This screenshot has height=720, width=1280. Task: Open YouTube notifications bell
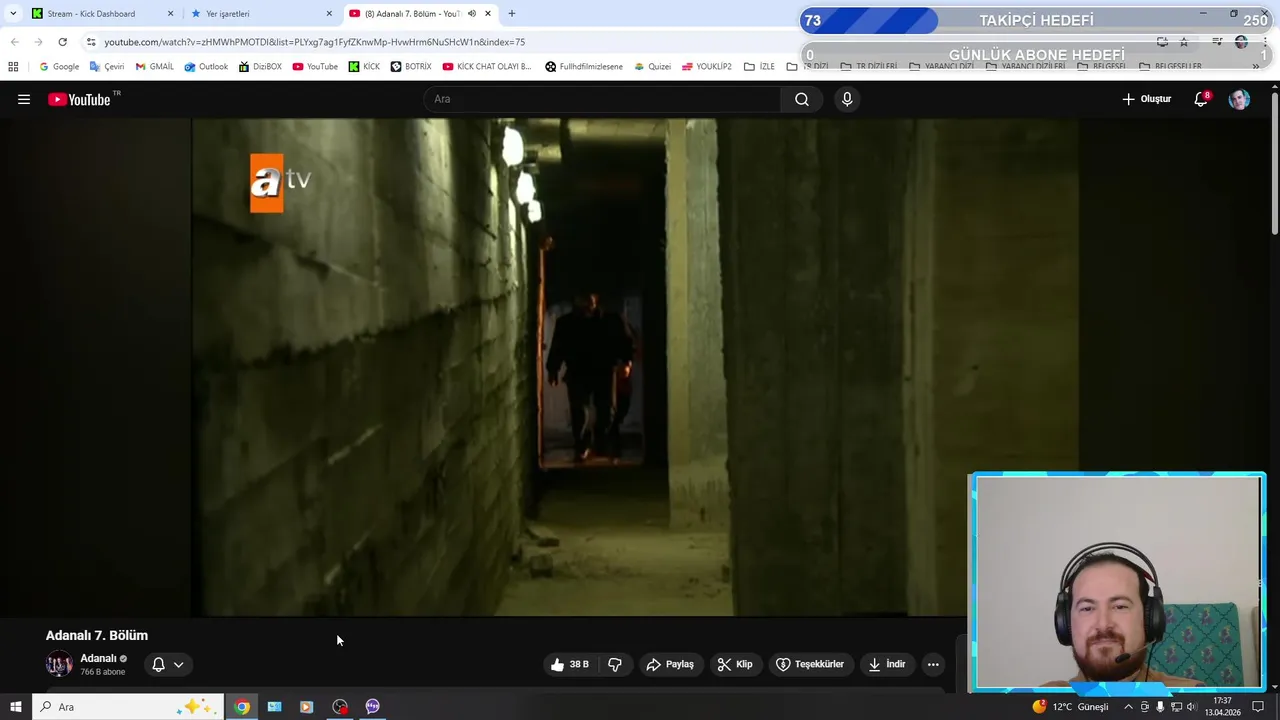point(1201,99)
